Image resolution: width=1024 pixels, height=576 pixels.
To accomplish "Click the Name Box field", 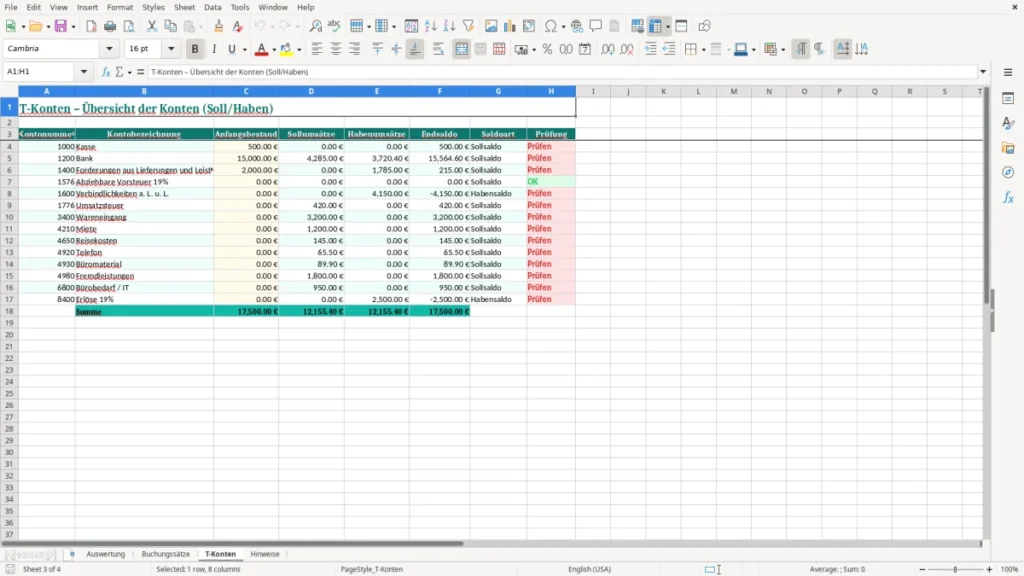I will [x=40, y=72].
